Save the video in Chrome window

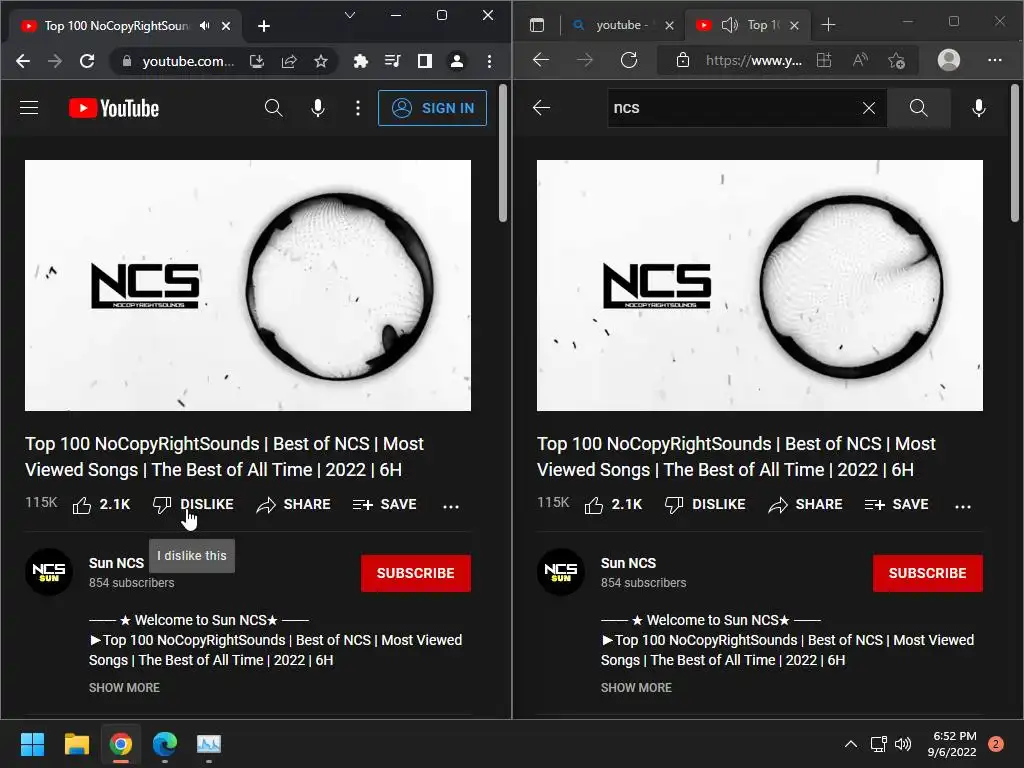[385, 505]
